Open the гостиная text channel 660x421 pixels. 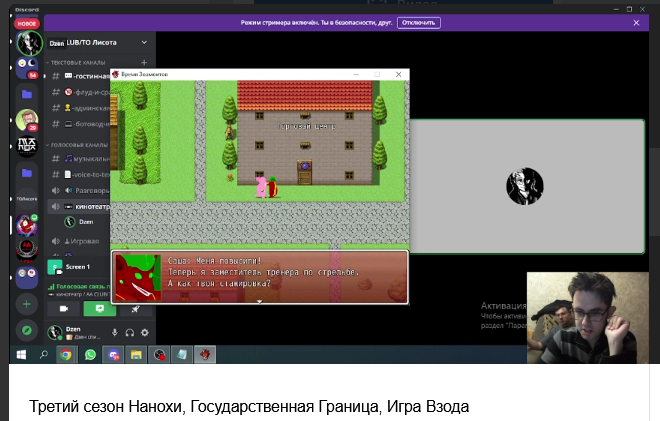click(x=80, y=76)
